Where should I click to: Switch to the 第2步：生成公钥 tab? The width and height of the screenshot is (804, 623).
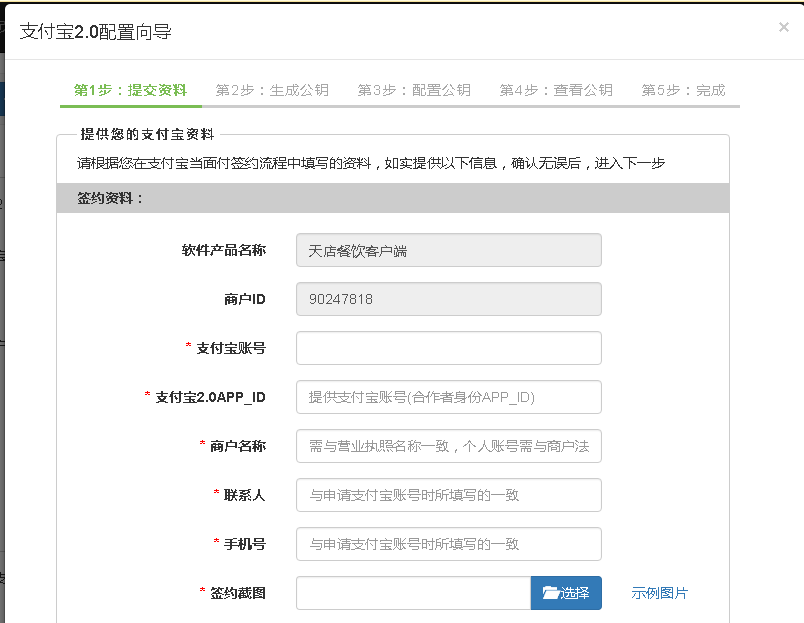[272, 90]
